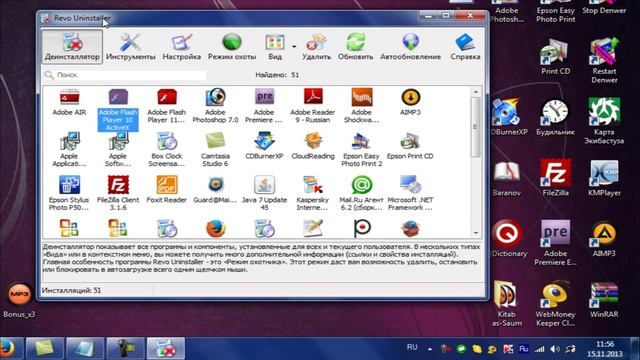Select the Adobe Shockwave entry
The width and height of the screenshot is (640, 360).
(x=362, y=106)
